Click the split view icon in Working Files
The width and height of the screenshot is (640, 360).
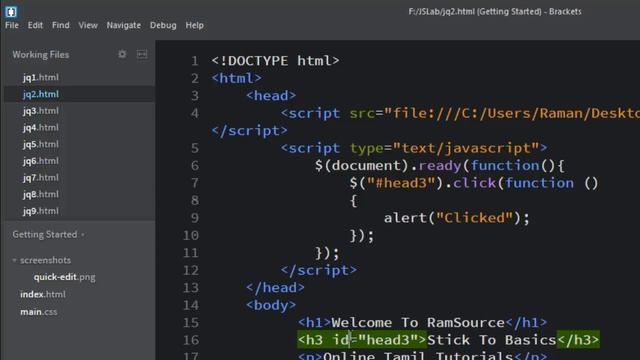click(x=142, y=54)
